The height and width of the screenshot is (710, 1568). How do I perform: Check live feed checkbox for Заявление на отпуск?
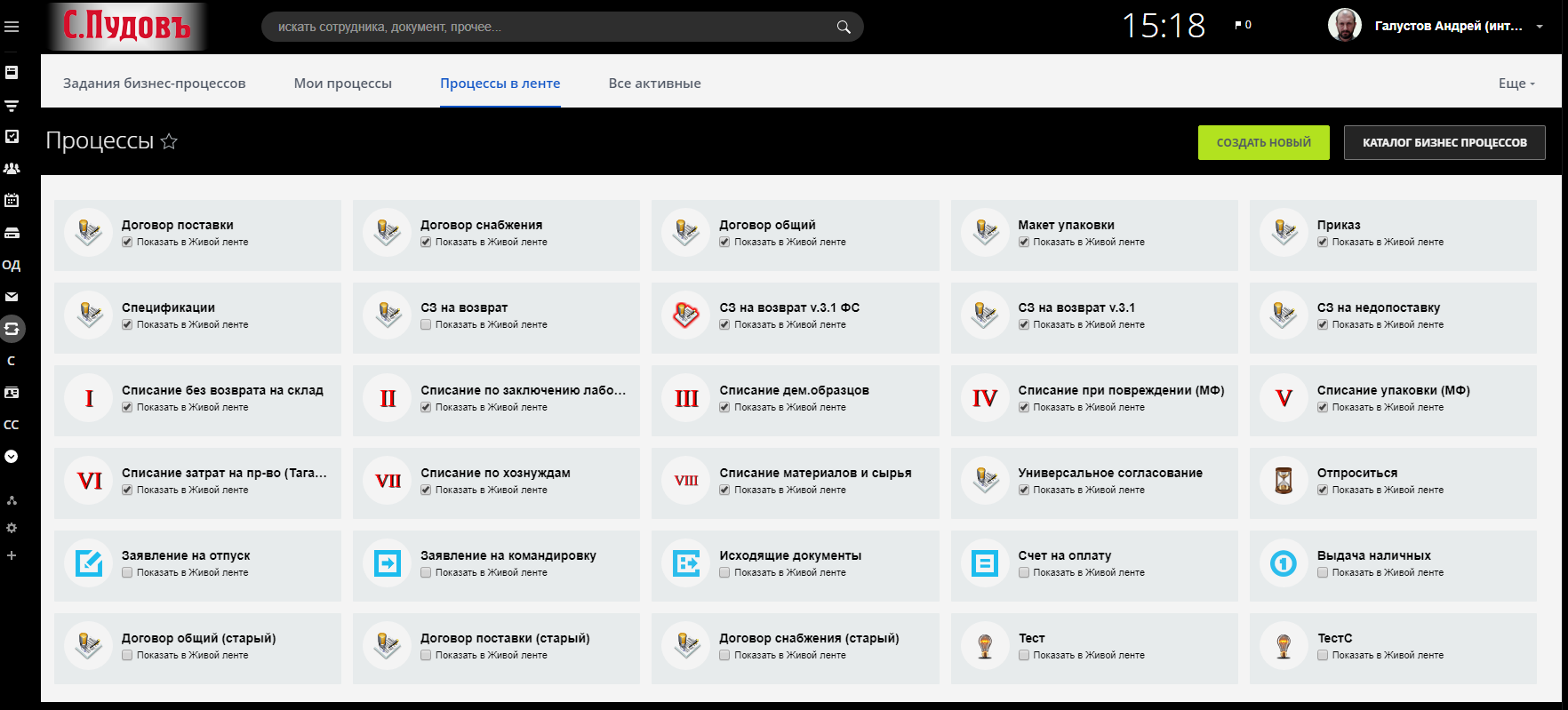[x=127, y=572]
